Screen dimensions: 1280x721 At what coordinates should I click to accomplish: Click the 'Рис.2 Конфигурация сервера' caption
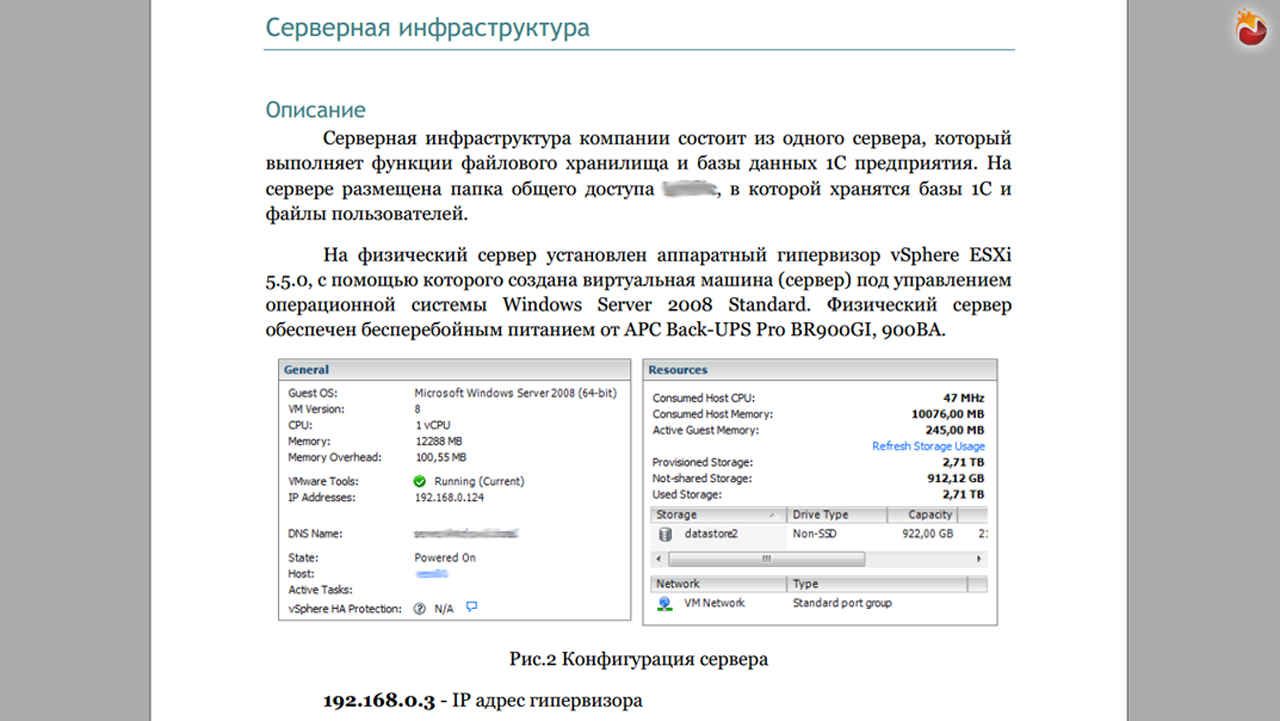pos(639,659)
